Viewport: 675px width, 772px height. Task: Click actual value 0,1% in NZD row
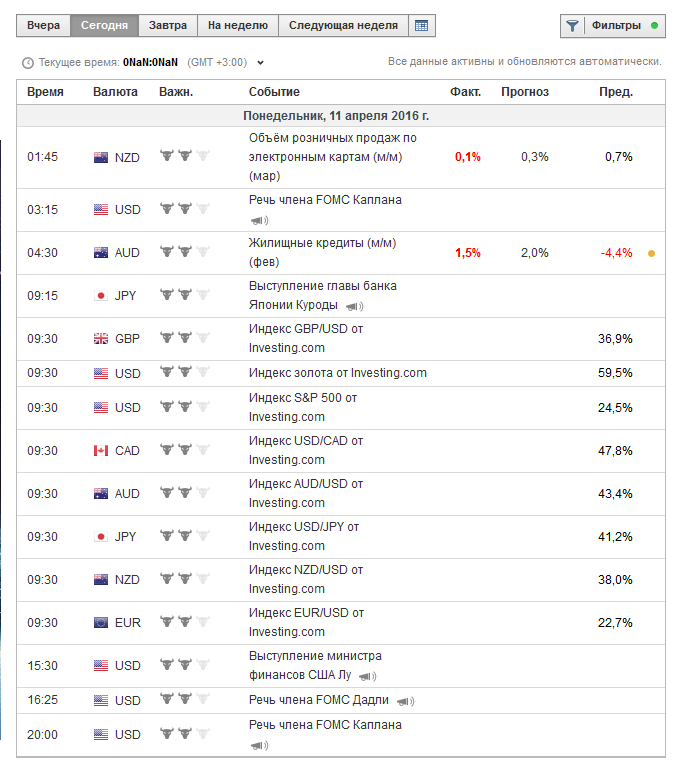(x=468, y=157)
